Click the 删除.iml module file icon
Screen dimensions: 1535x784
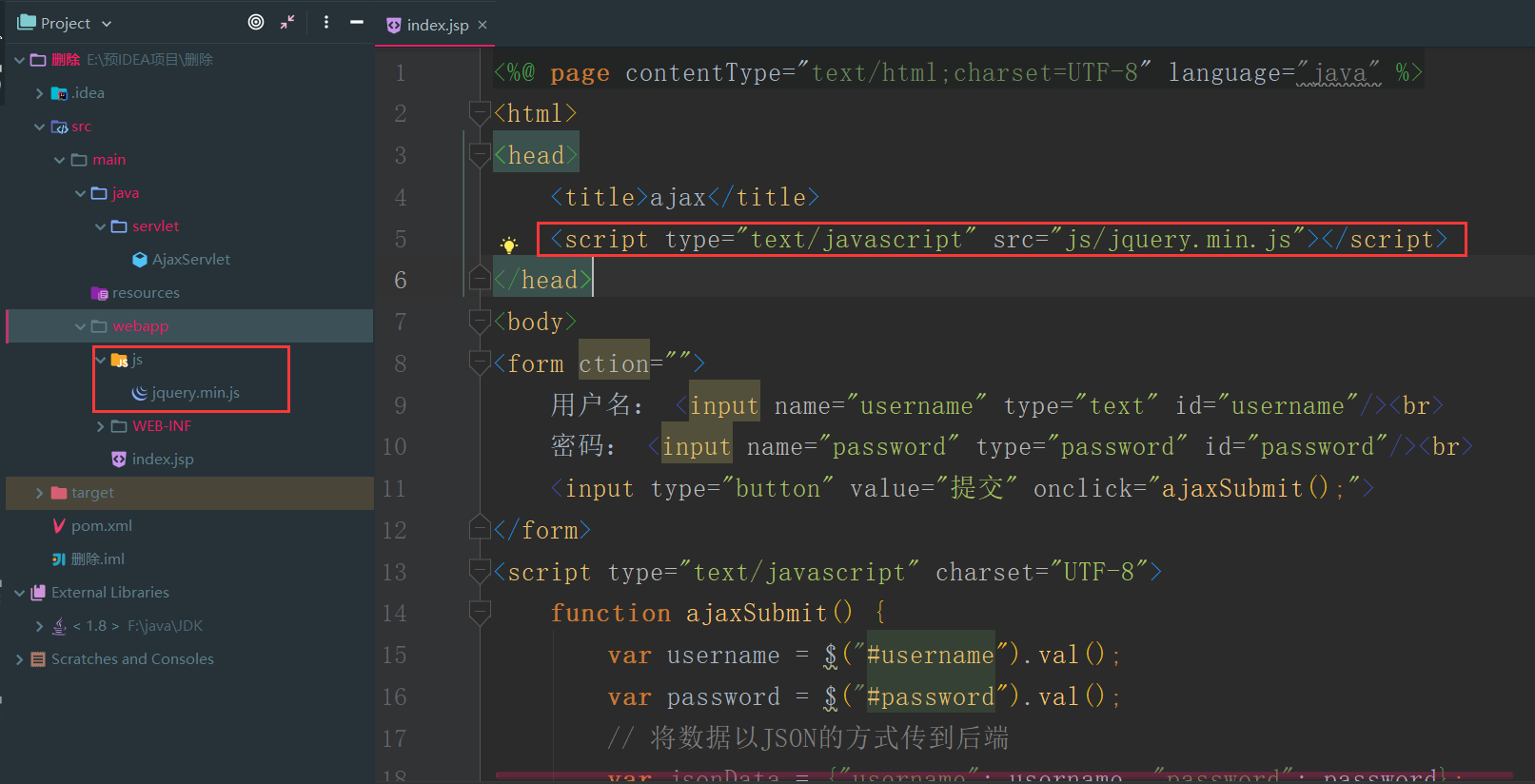59,559
